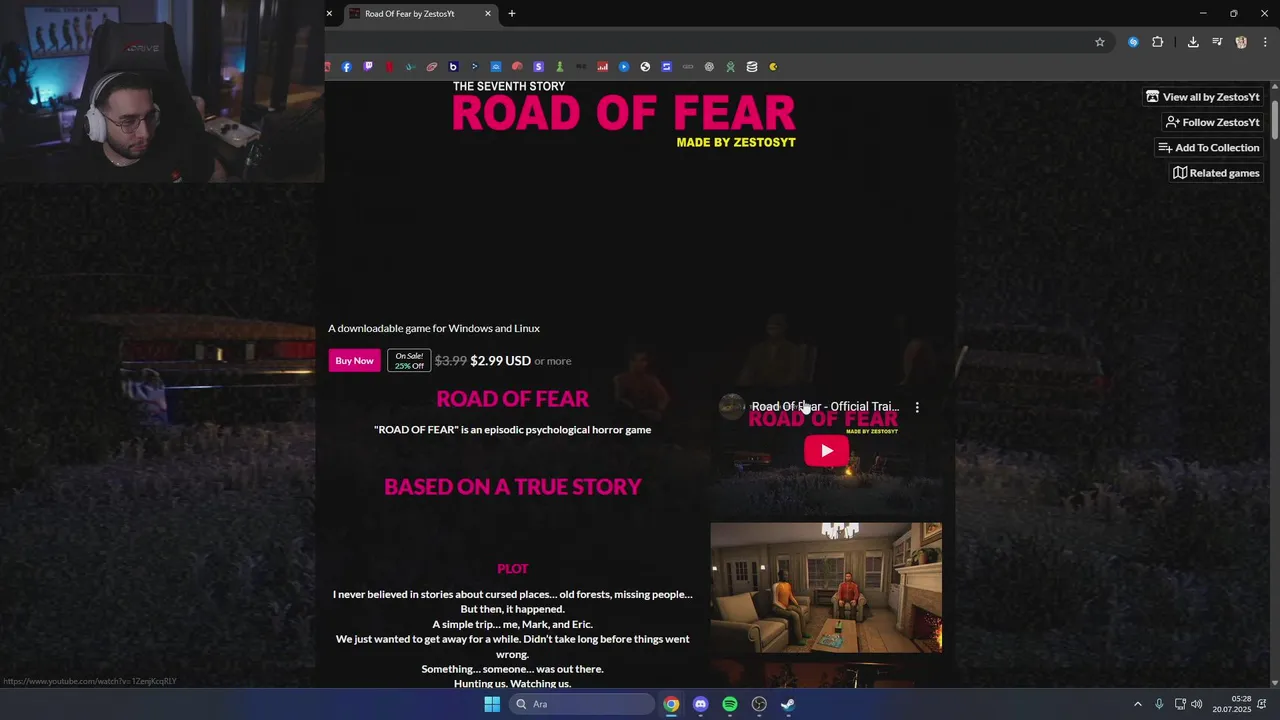Open Discord from the taskbar
The height and width of the screenshot is (720, 1280).
[700, 704]
